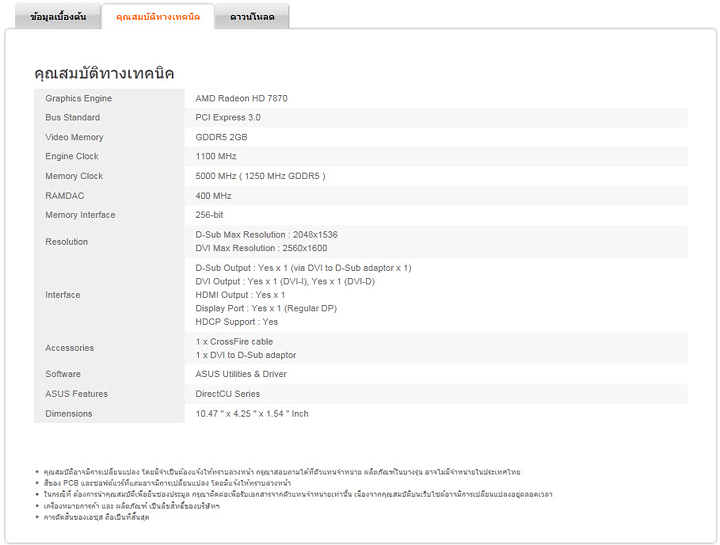The width and height of the screenshot is (720, 545).
Task: Click the last footnote beginning การตัดสิน
Action: point(96,517)
